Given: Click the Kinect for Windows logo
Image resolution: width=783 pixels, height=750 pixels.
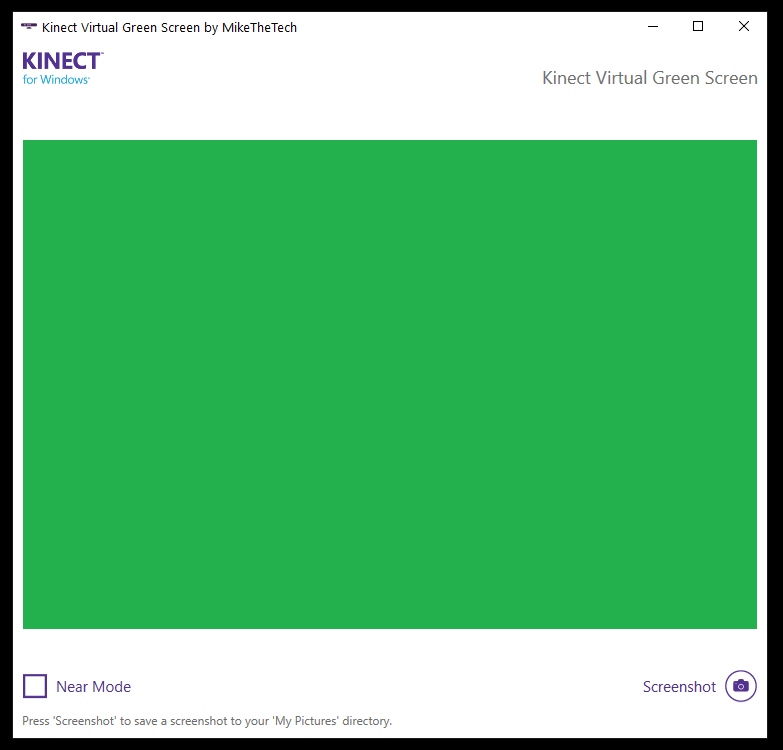Looking at the screenshot, I should [x=63, y=68].
